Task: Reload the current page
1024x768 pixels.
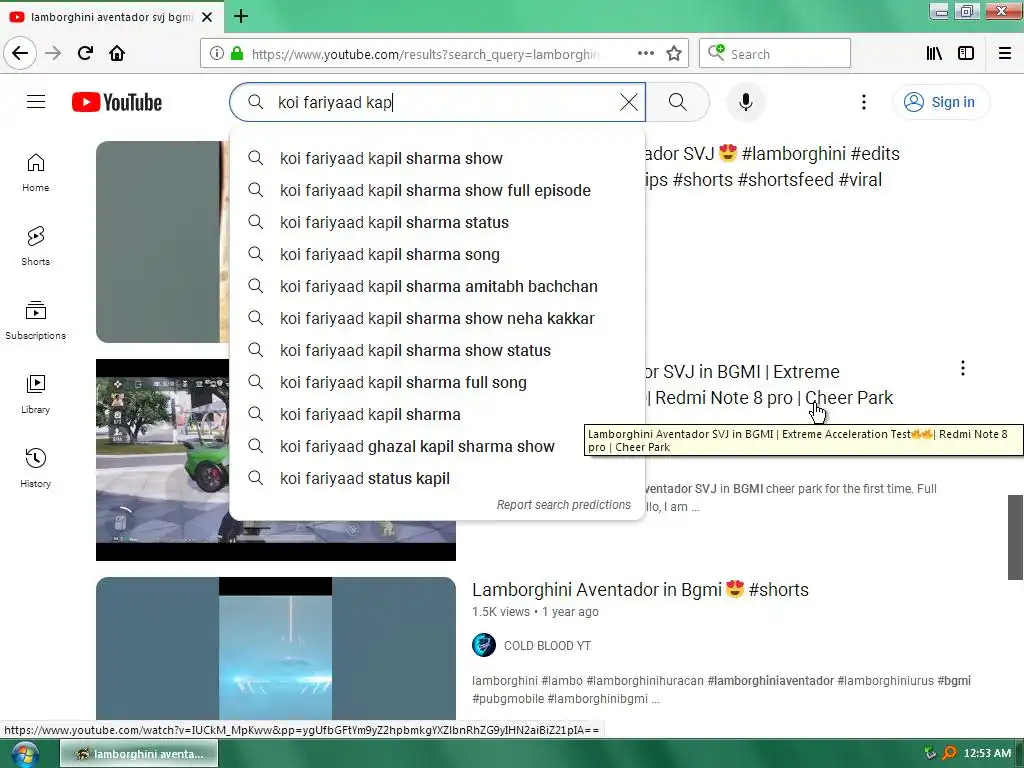Action: (85, 53)
